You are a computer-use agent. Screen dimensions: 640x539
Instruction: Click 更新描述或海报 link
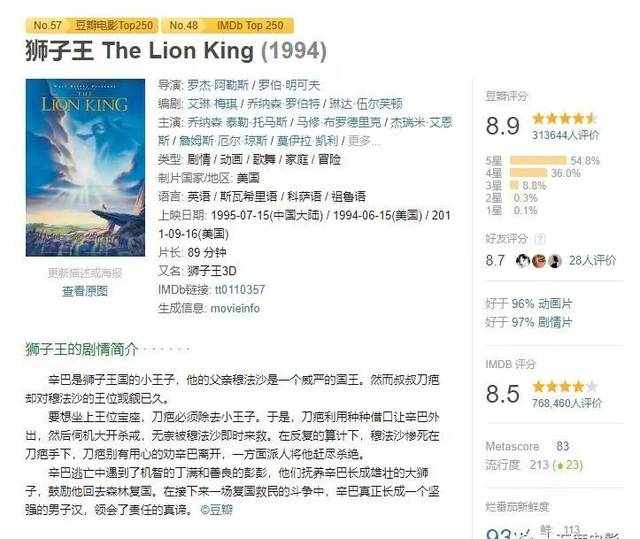[x=85, y=273]
